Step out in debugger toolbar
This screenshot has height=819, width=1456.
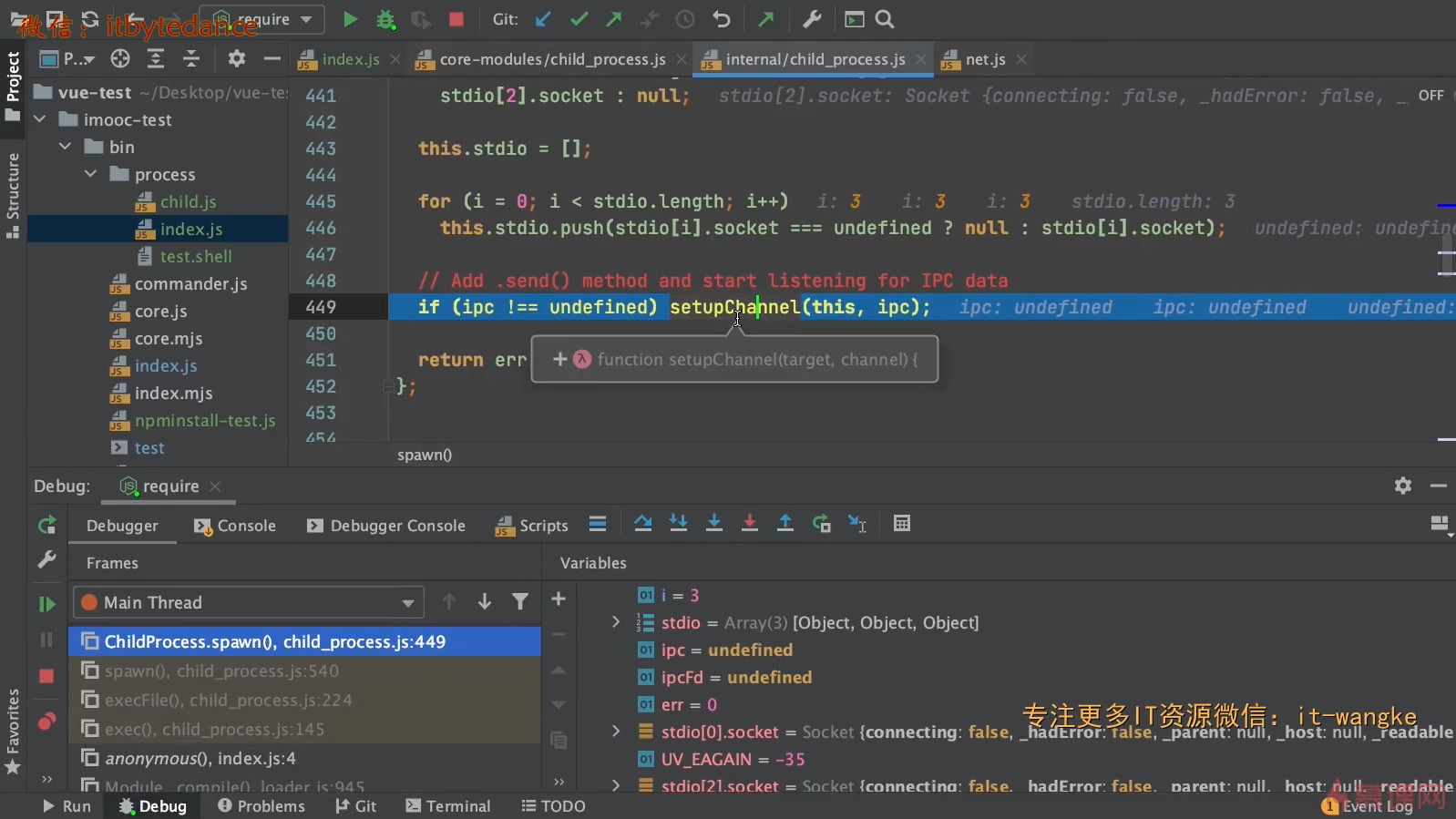tap(785, 524)
